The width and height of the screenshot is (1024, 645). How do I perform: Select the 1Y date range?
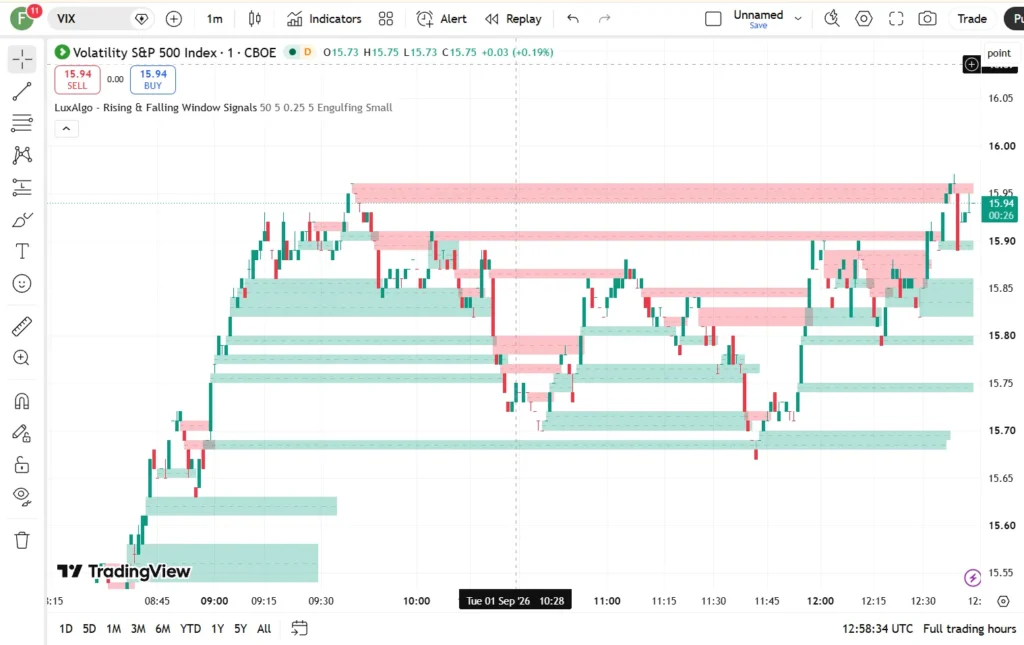[x=217, y=629]
